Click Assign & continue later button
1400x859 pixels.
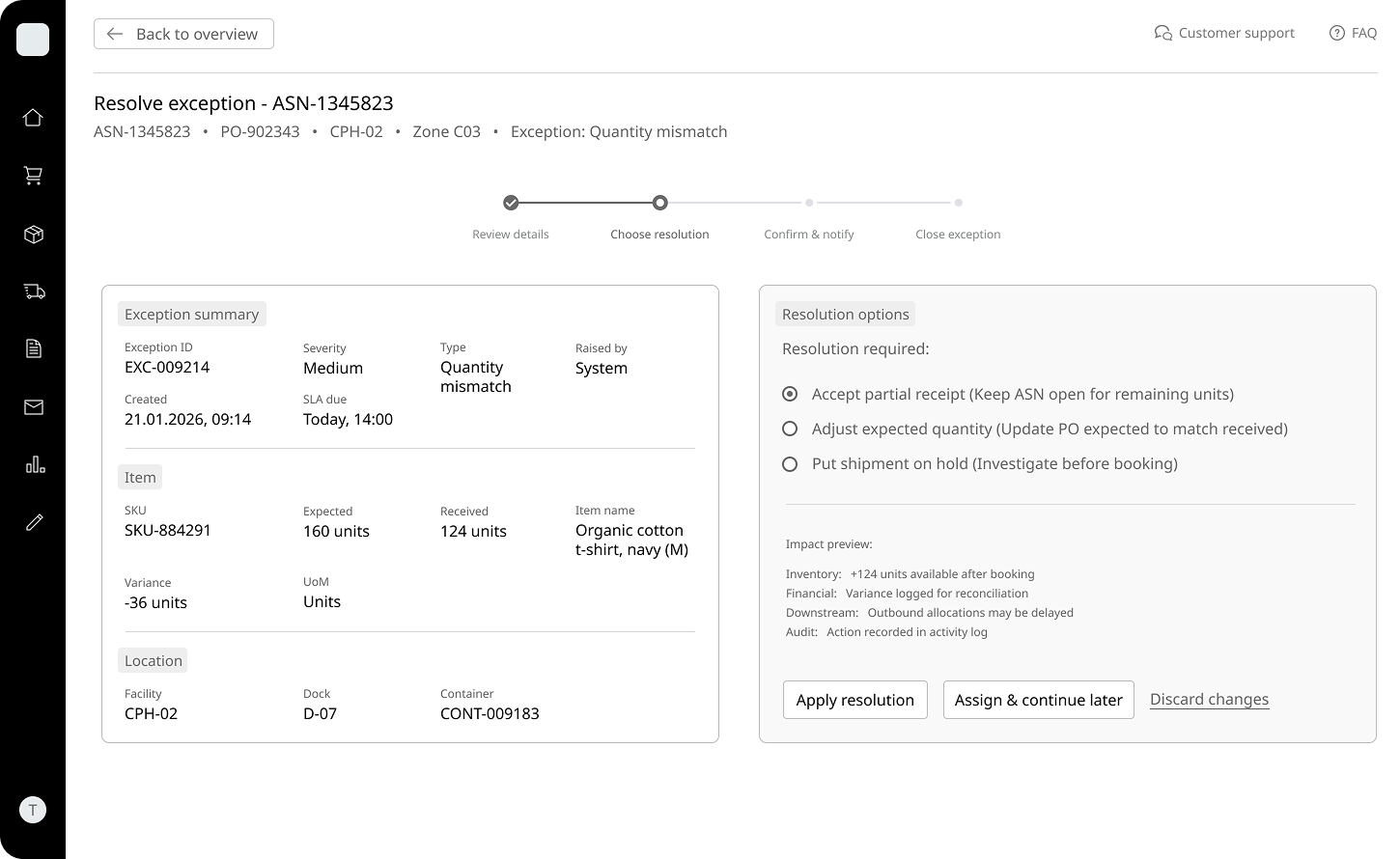pyautogui.click(x=1038, y=700)
